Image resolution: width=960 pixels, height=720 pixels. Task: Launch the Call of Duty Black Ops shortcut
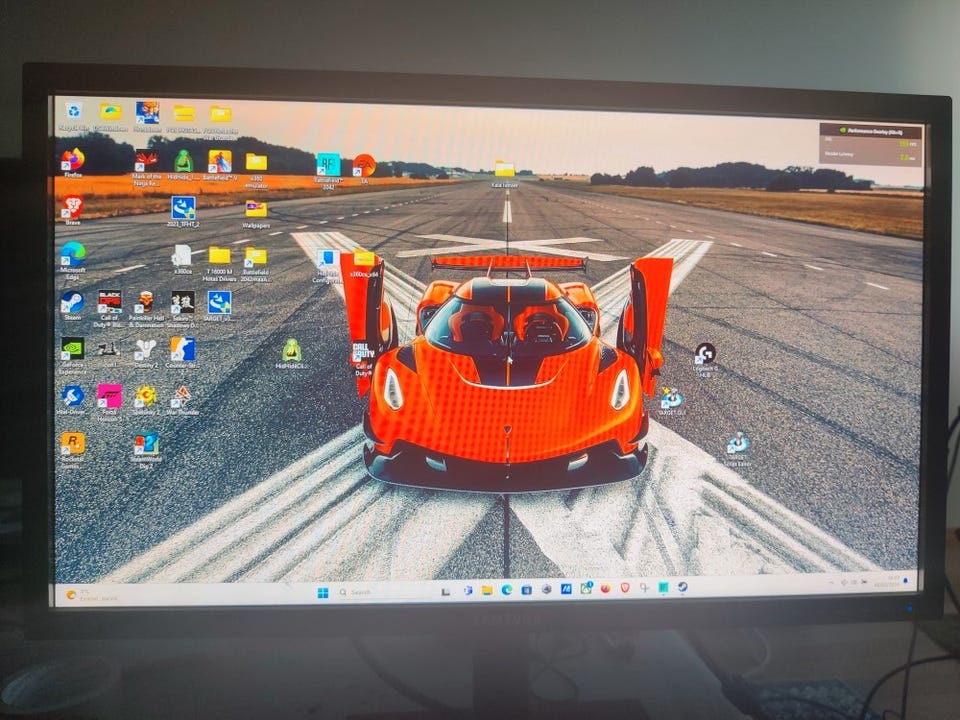coord(110,309)
